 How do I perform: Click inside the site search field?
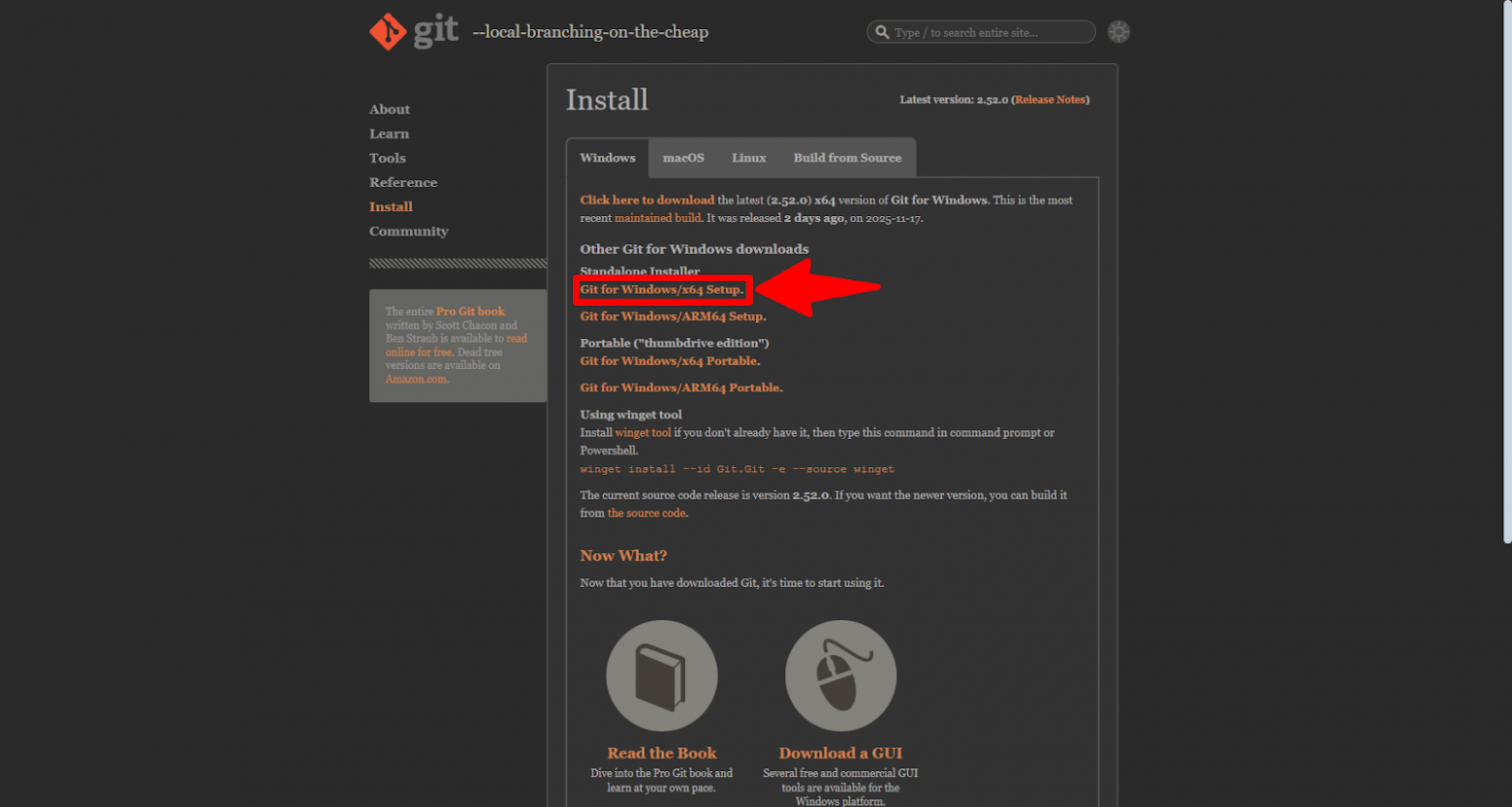point(979,31)
